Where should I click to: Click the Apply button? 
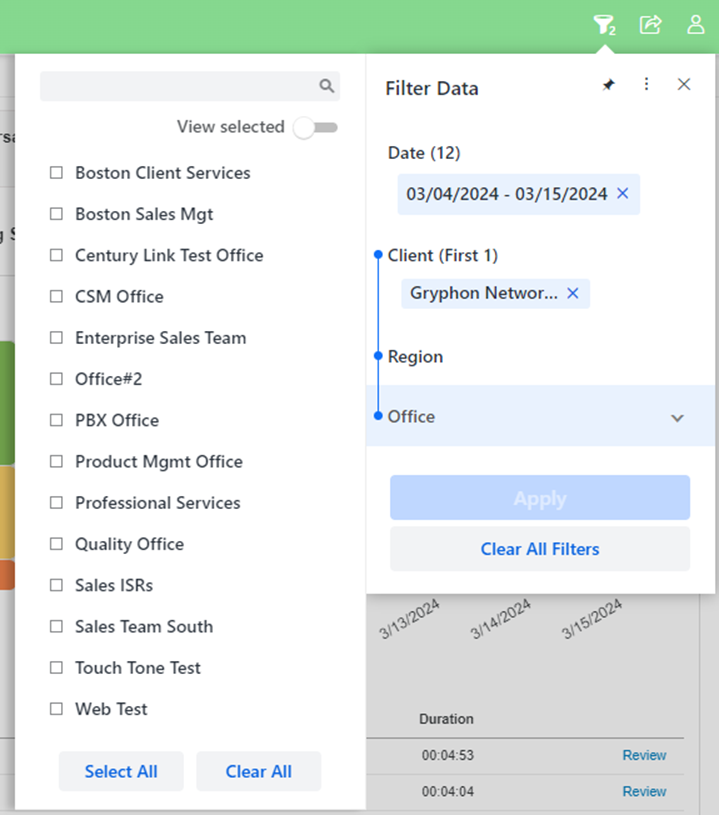pos(540,497)
